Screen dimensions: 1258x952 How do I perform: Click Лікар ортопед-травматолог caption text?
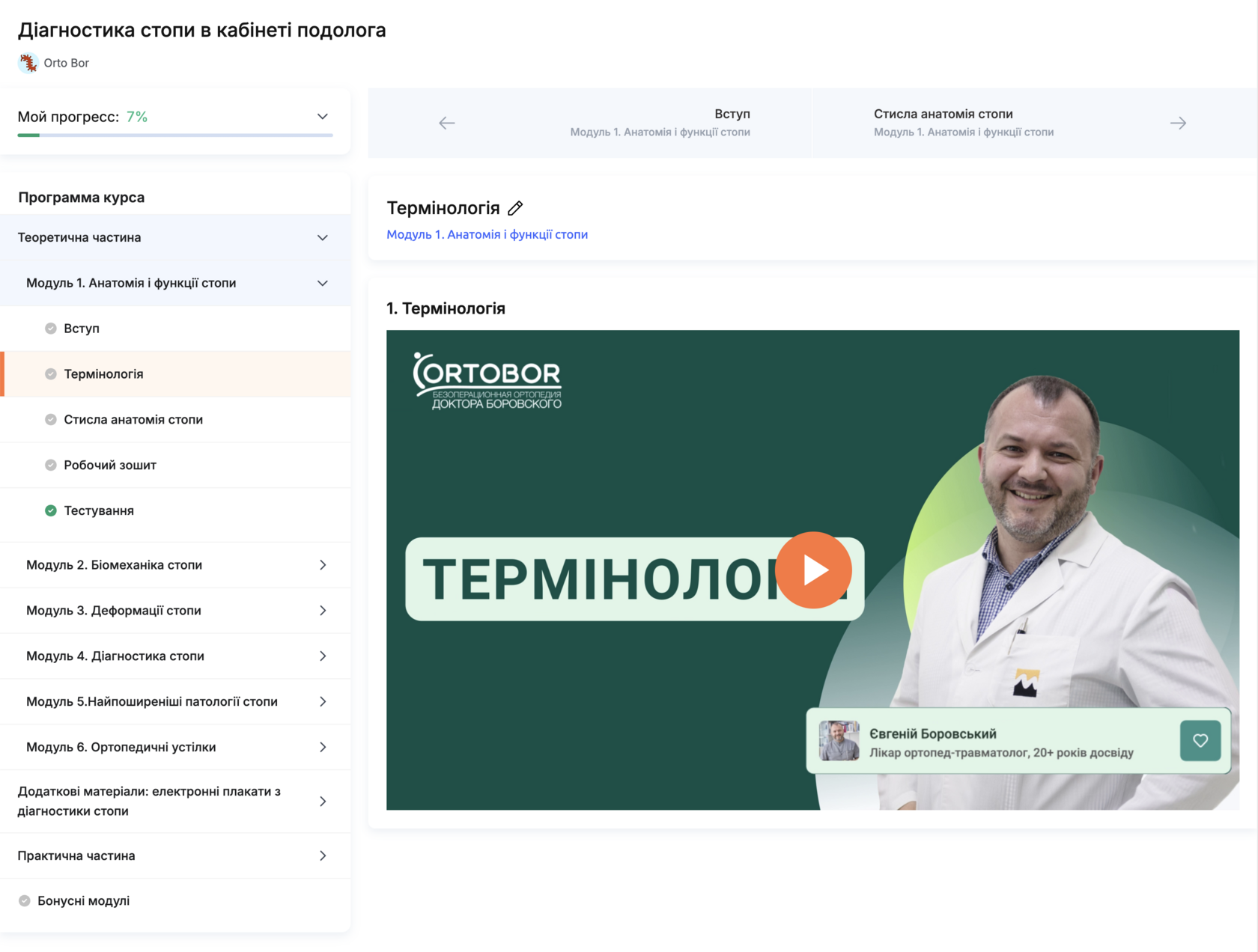[x=1001, y=753]
